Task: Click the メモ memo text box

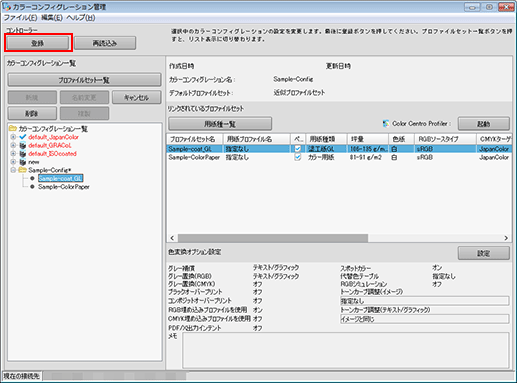Action: pyautogui.click(x=346, y=350)
